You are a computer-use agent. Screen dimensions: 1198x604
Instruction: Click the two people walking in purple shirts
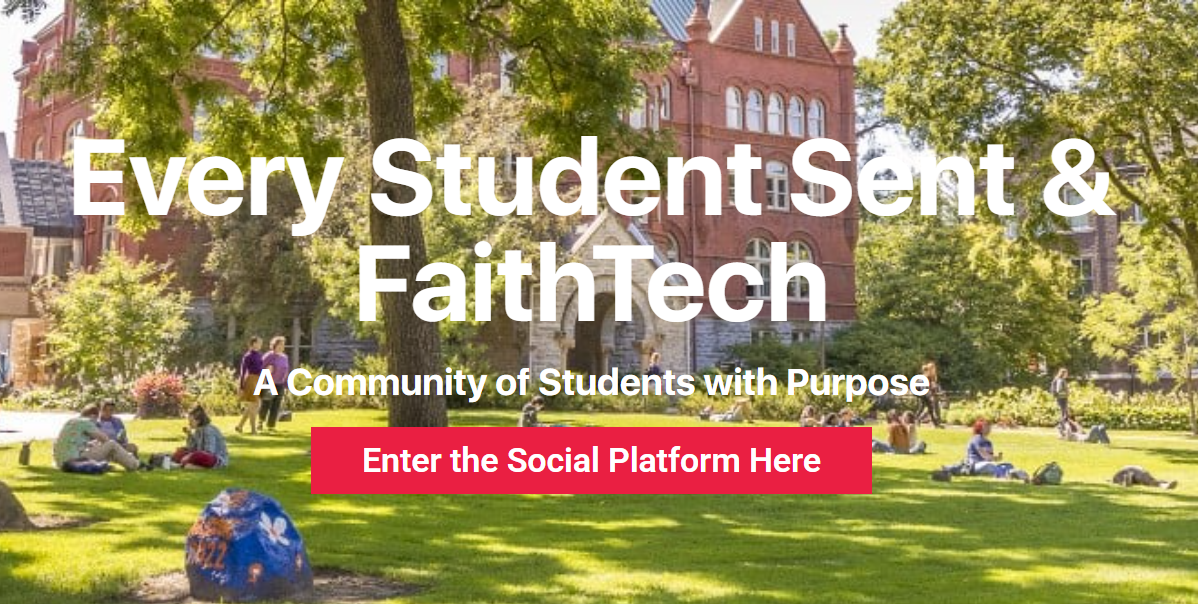[263, 383]
